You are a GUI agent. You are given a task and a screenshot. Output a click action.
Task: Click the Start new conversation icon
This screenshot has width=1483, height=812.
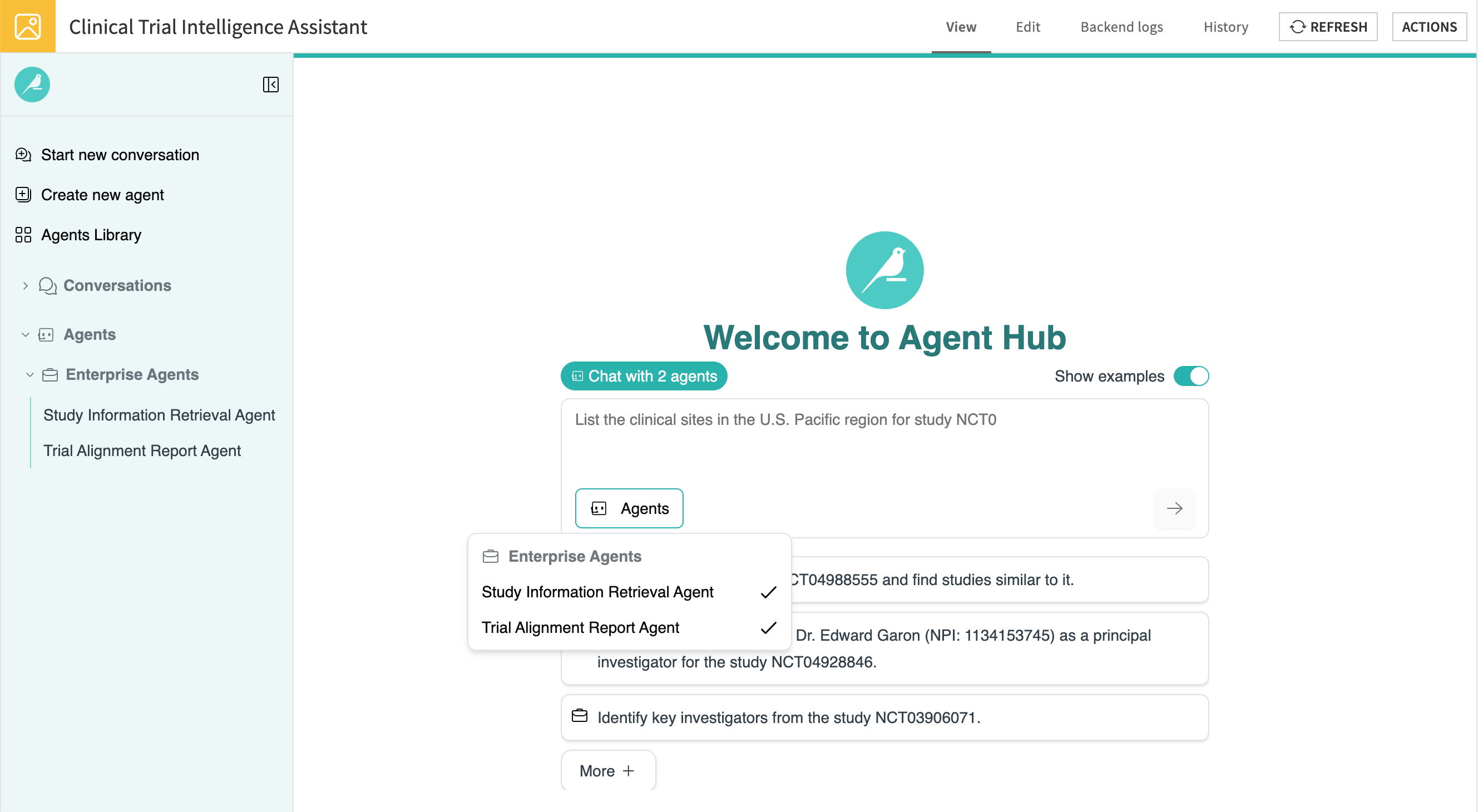(x=22, y=154)
